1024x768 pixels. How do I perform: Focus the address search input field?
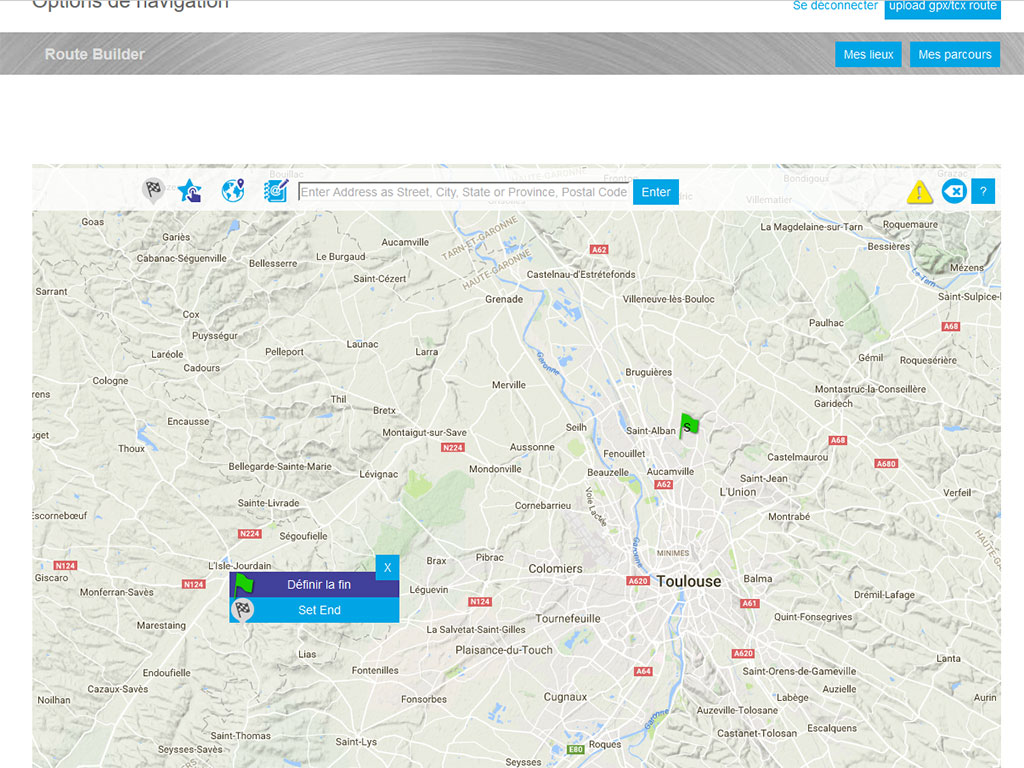click(x=464, y=192)
